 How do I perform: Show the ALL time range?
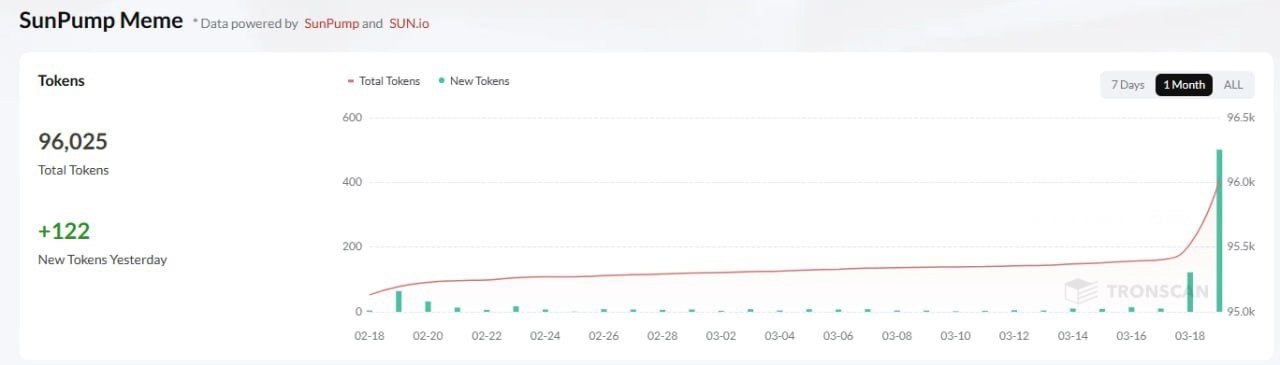[x=1233, y=85]
